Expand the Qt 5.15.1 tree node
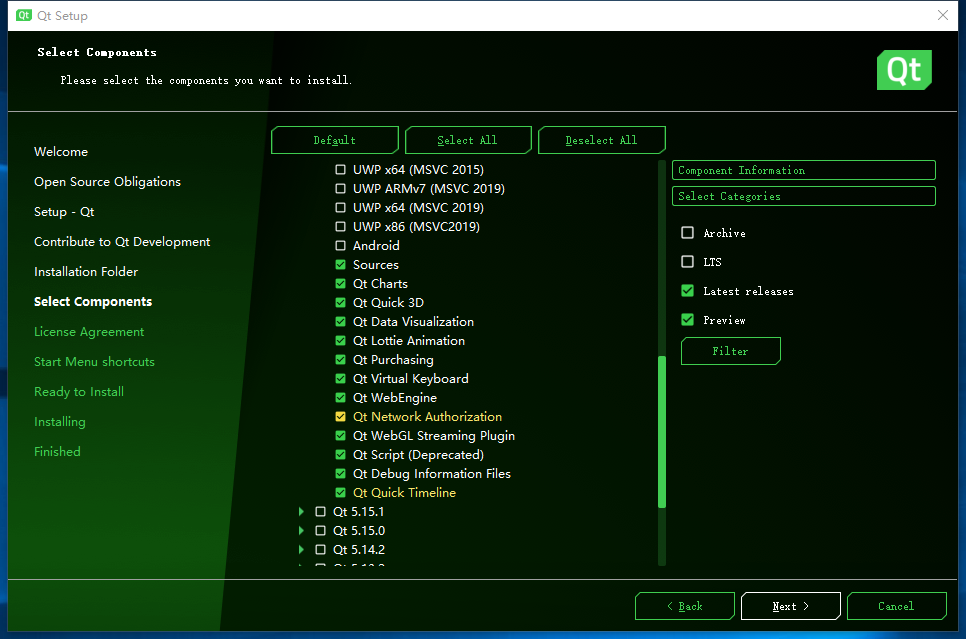The width and height of the screenshot is (966, 639). (301, 511)
